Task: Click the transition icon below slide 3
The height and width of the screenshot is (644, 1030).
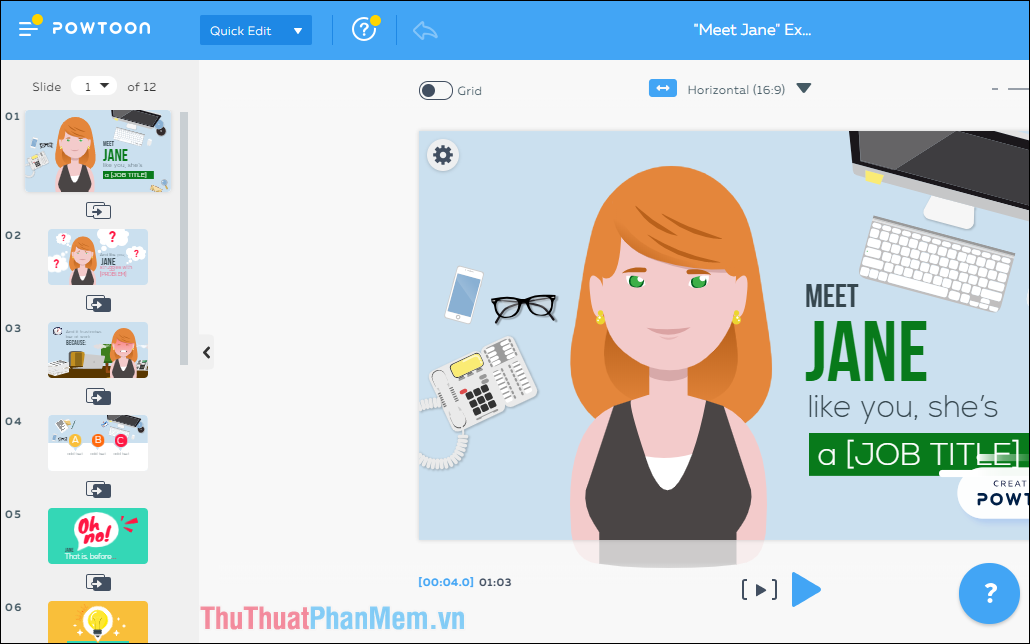Action: pos(97,396)
